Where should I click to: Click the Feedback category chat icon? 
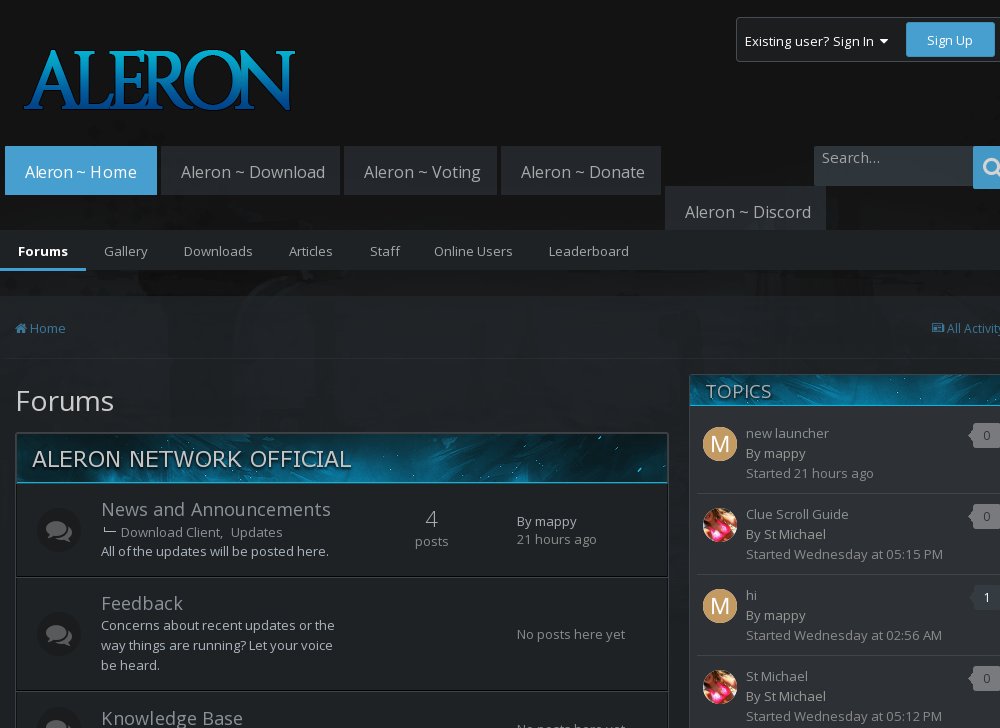tap(59, 634)
